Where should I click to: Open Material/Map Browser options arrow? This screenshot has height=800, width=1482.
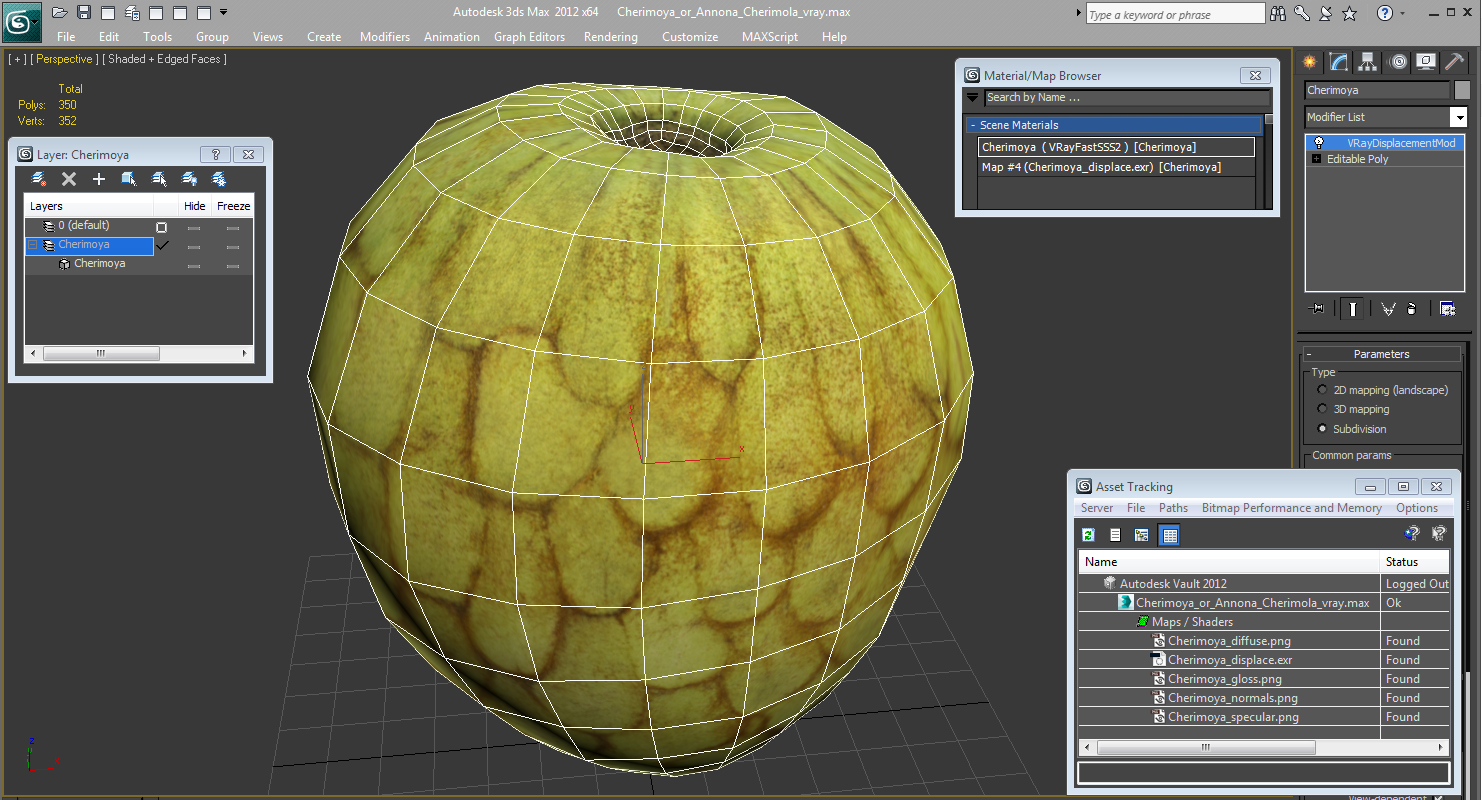972,98
